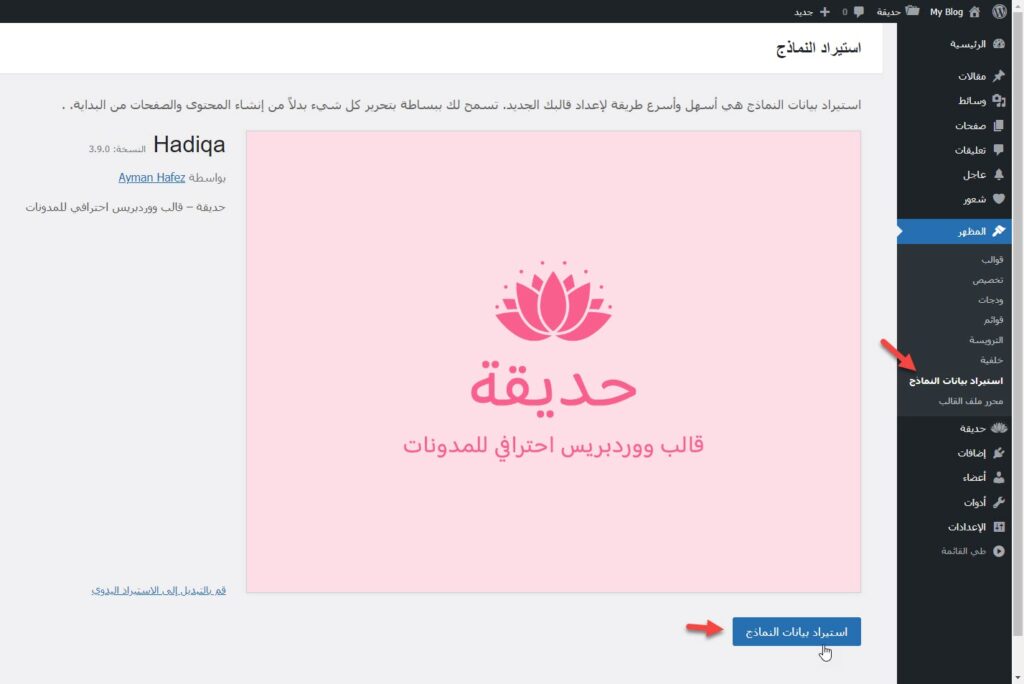Open إضافات plugins menu
This screenshot has height=684, width=1024.
(972, 453)
